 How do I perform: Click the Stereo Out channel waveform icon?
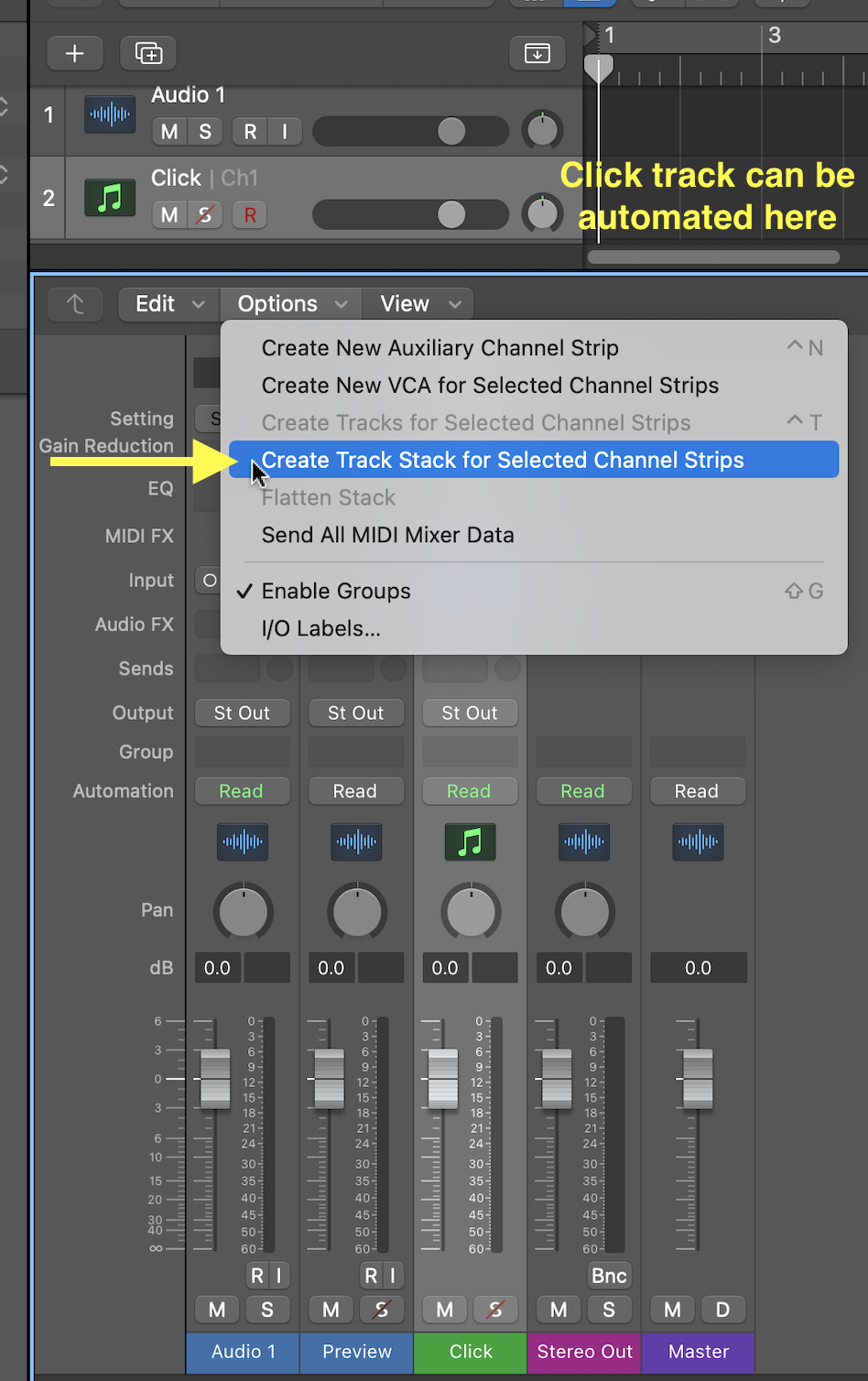click(583, 842)
